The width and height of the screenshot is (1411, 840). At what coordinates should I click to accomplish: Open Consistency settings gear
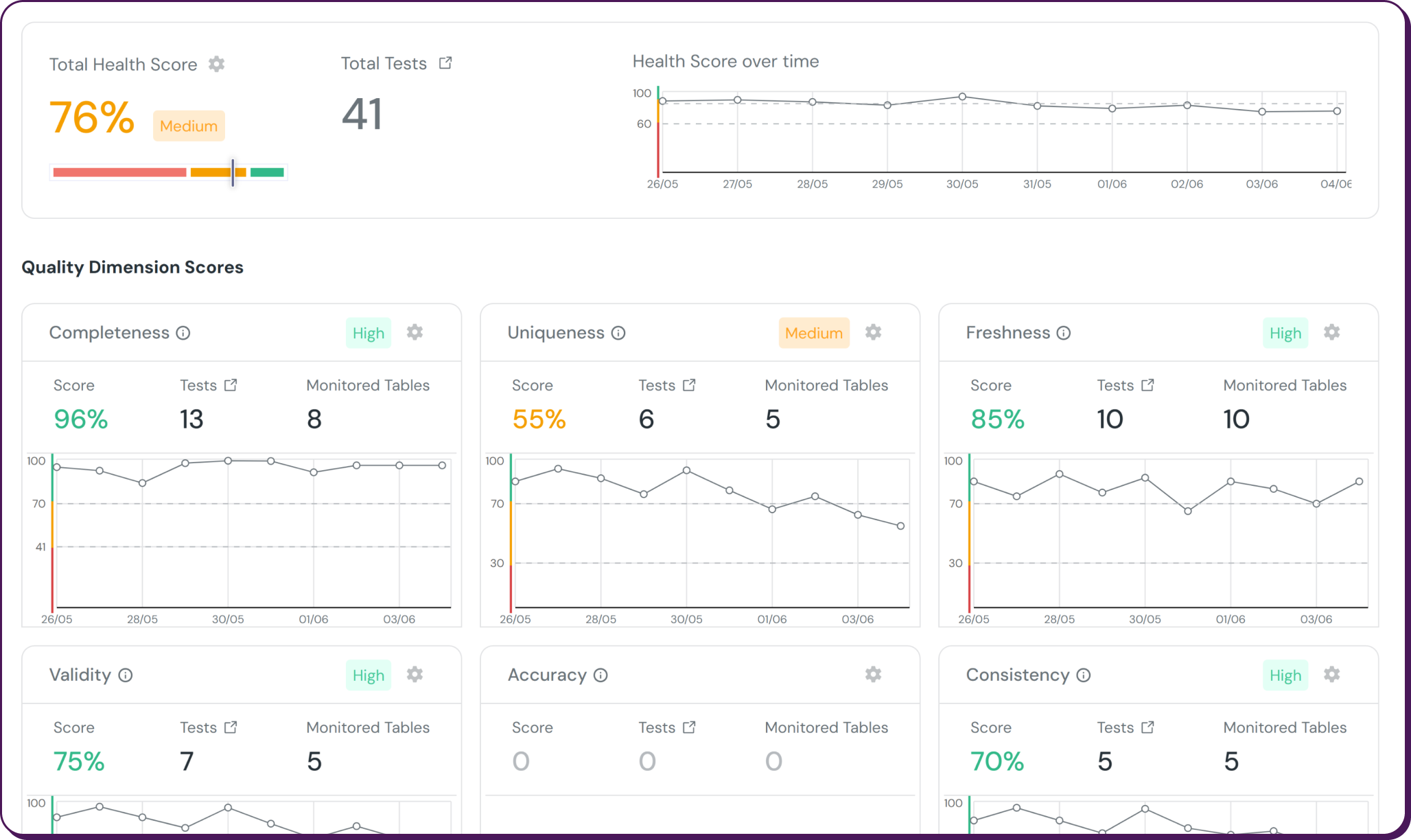pyautogui.click(x=1331, y=674)
